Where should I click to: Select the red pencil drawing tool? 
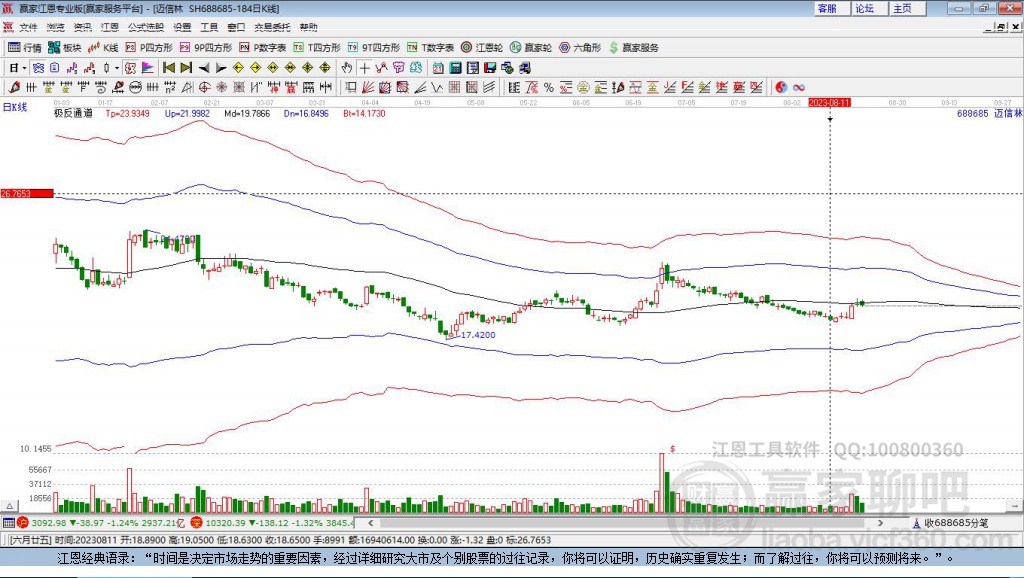(x=14, y=88)
